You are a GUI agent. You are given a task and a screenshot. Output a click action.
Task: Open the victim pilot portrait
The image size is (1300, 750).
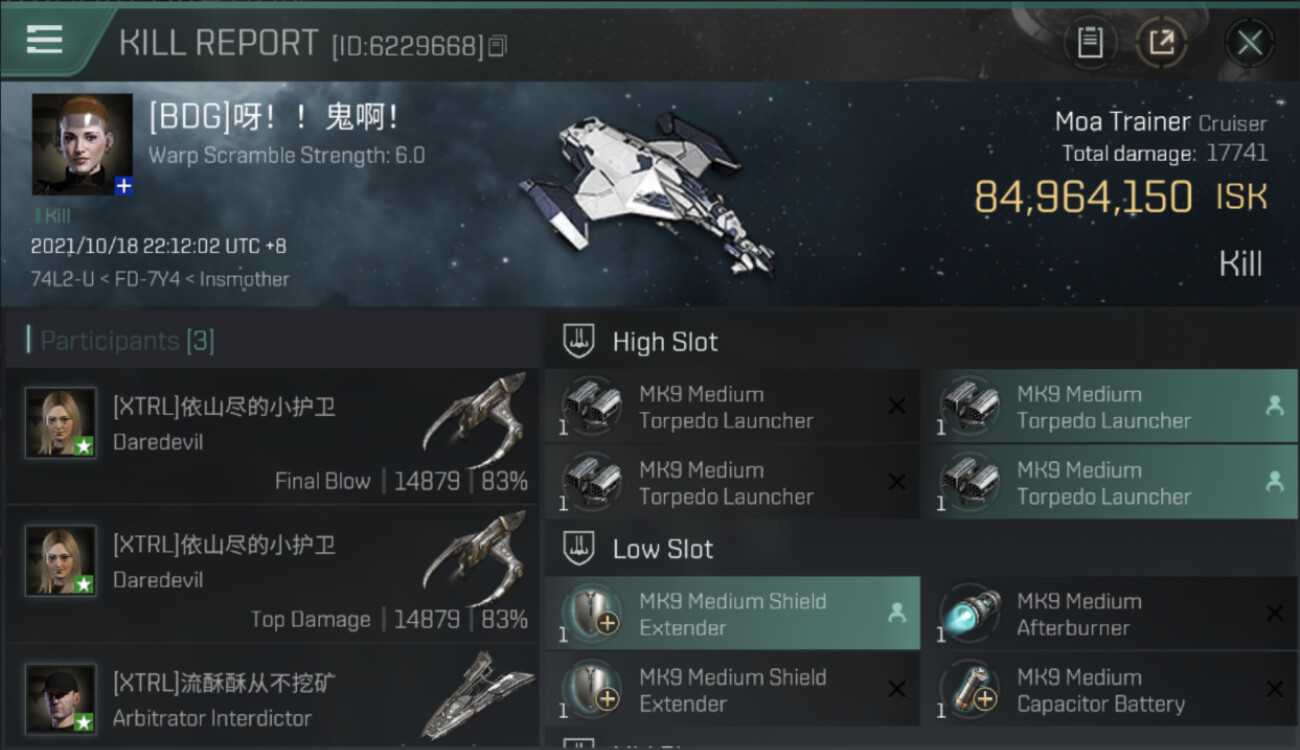point(82,144)
